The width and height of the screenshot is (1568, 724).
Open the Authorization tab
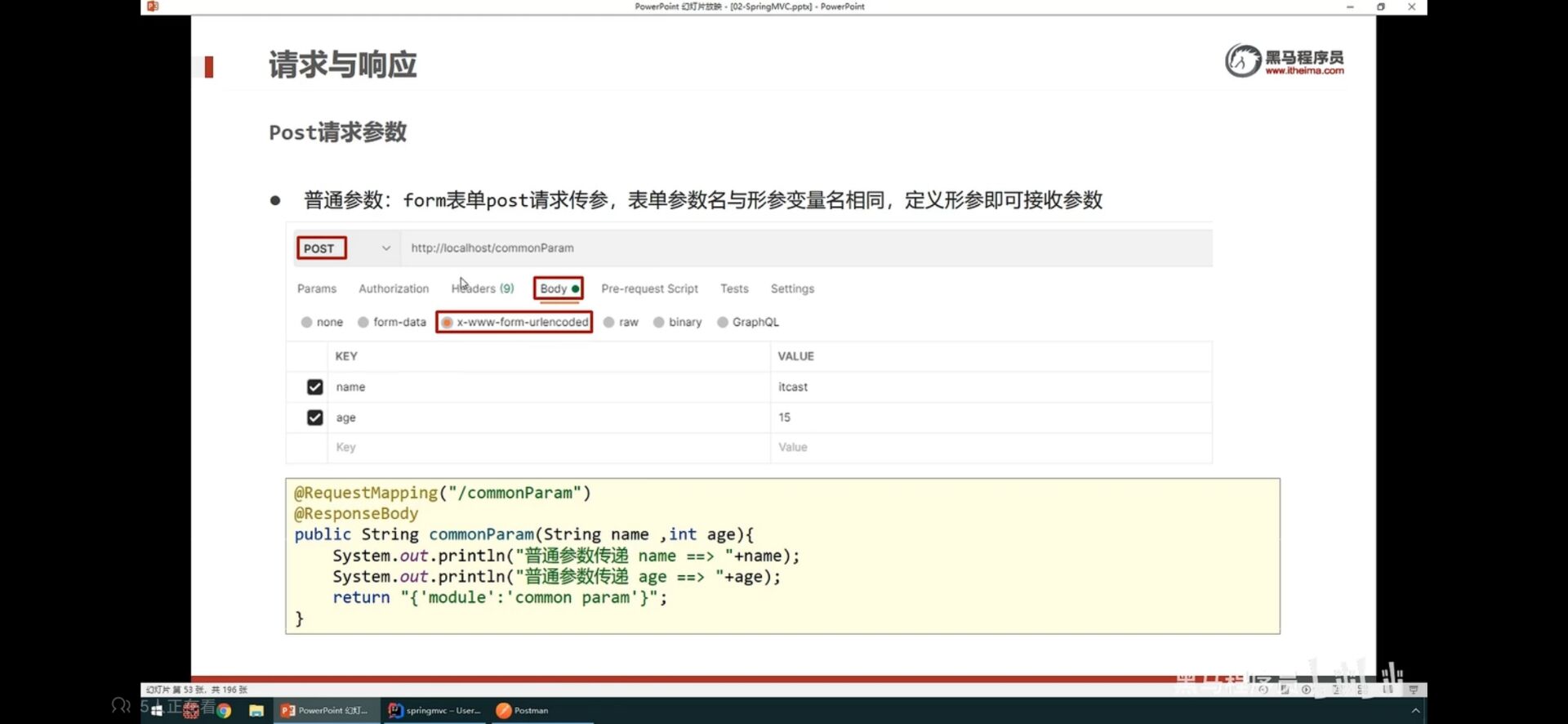click(x=394, y=288)
